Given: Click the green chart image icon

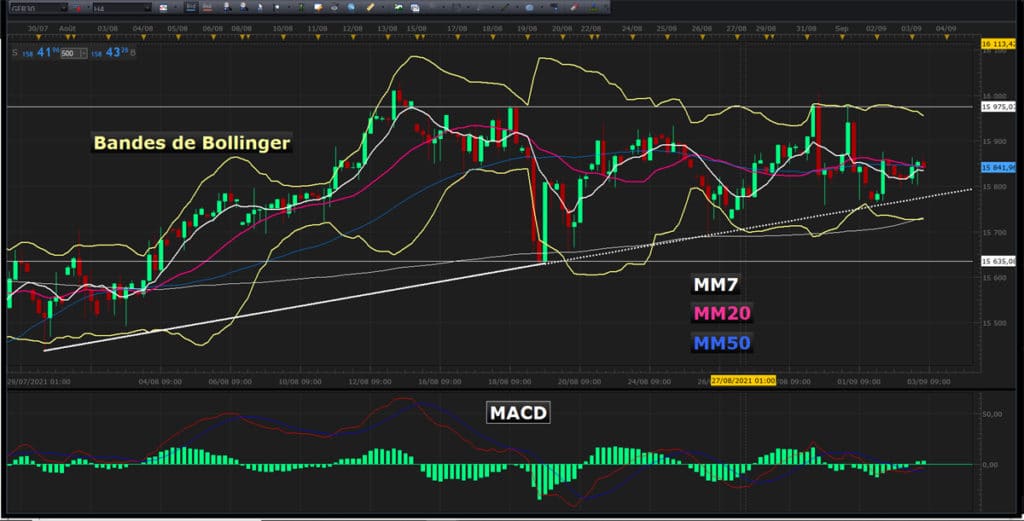Looking at the screenshot, I should (399, 8).
